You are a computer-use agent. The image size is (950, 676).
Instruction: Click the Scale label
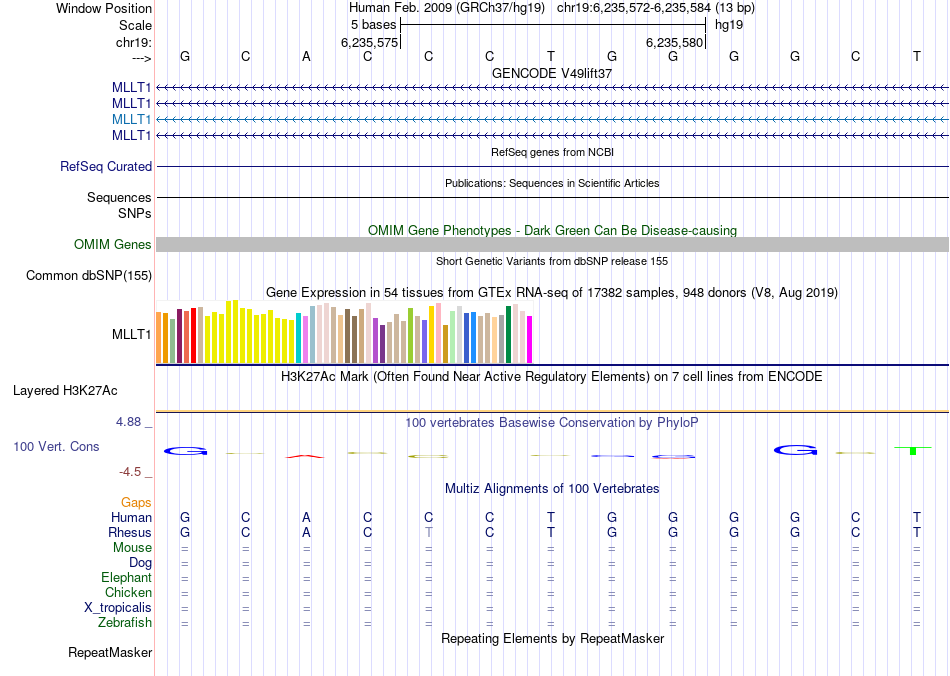(136, 25)
